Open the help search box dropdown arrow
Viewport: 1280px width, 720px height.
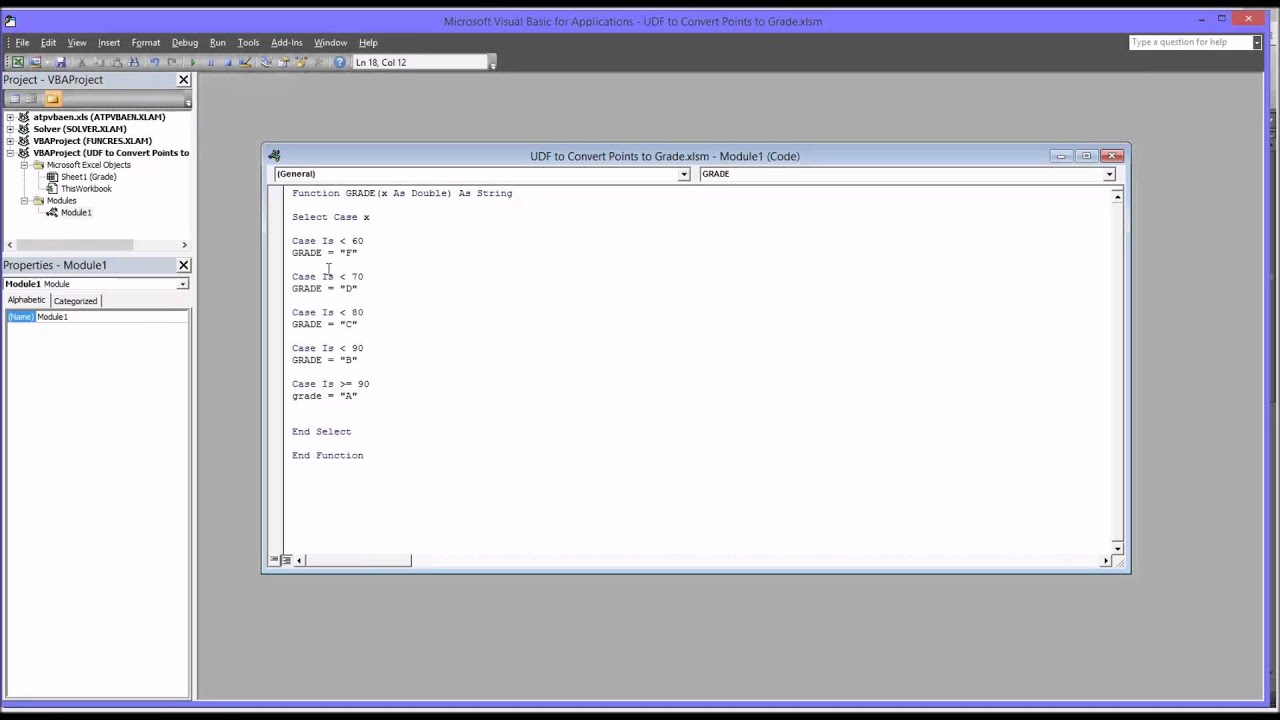1257,42
